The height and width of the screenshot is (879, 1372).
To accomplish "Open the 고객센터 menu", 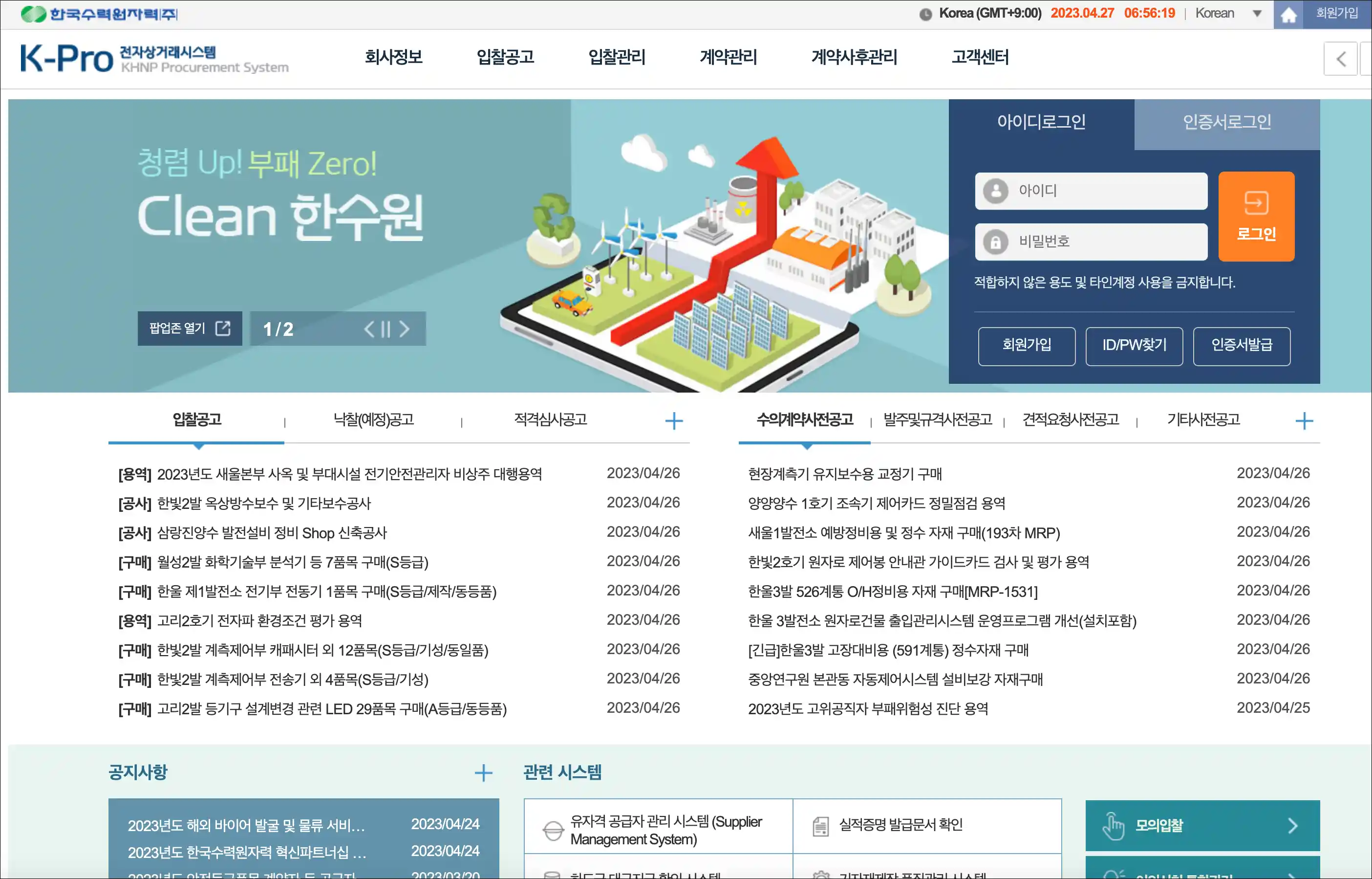I will (980, 57).
